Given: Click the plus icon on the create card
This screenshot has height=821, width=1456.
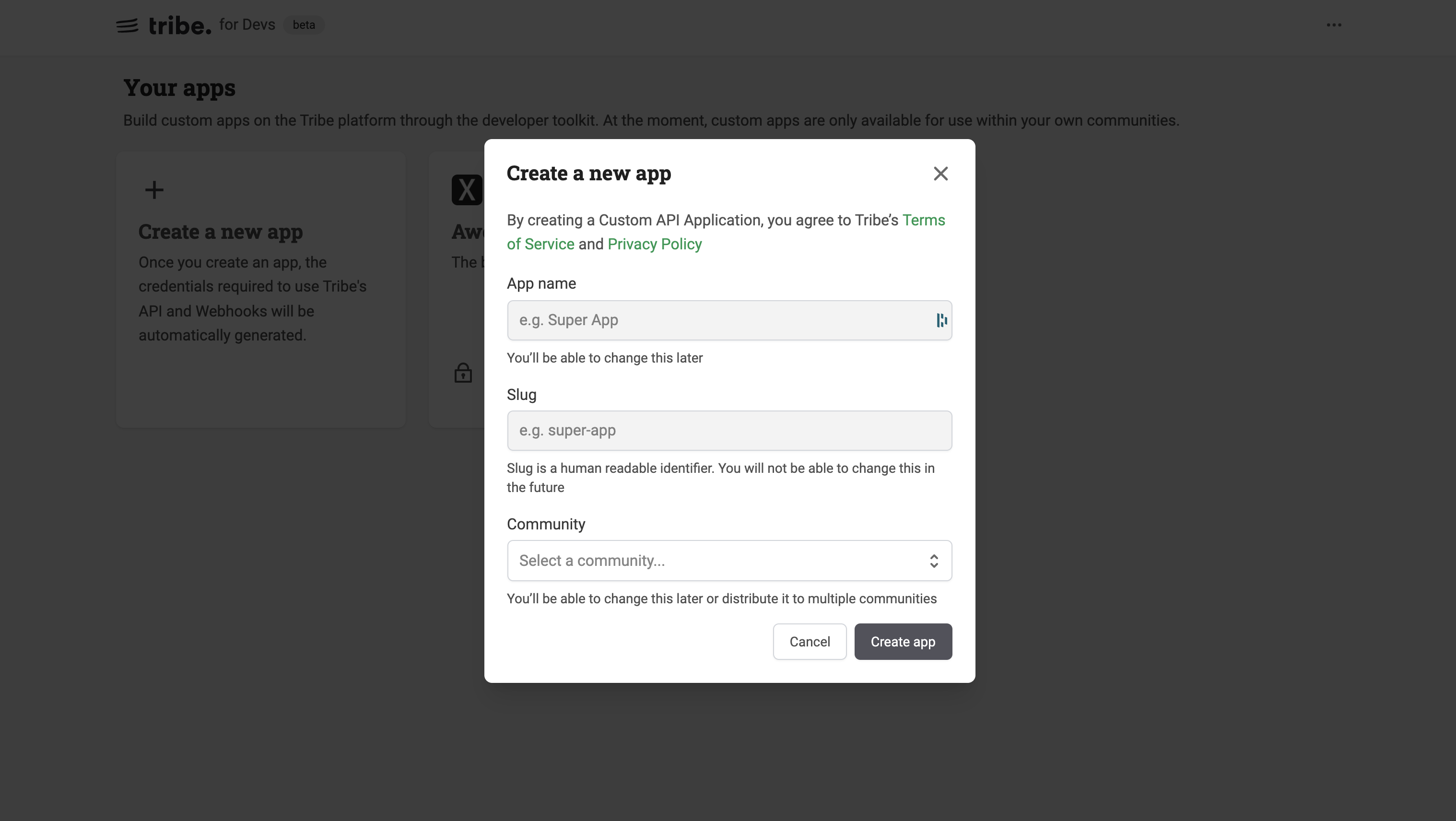Looking at the screenshot, I should coord(154,190).
